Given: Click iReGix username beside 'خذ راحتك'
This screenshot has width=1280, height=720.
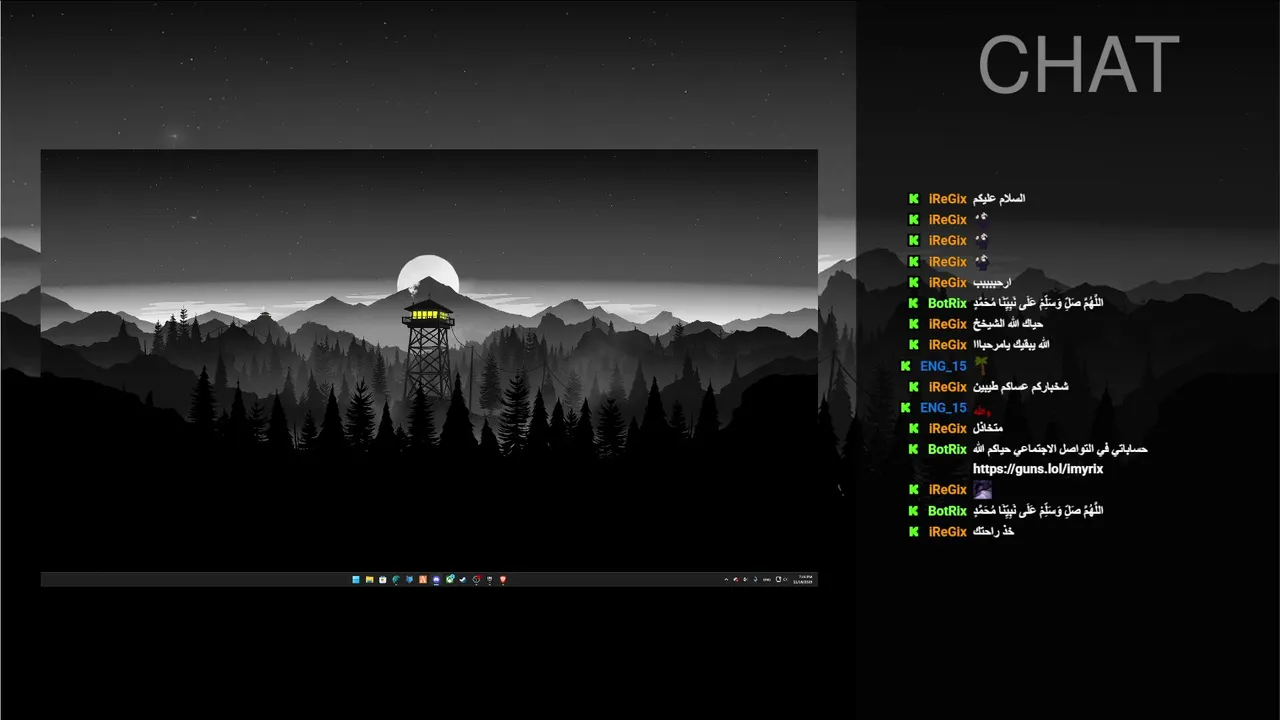Looking at the screenshot, I should click(x=947, y=532).
